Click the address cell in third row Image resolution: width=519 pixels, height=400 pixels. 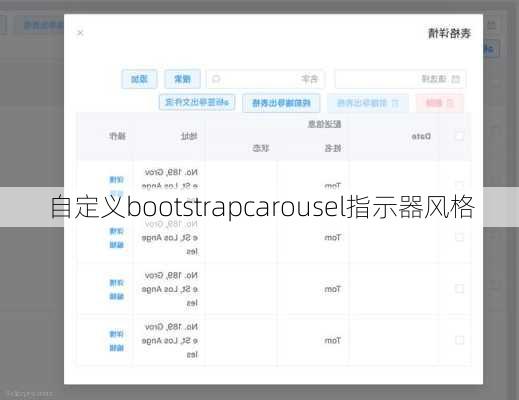click(x=170, y=289)
